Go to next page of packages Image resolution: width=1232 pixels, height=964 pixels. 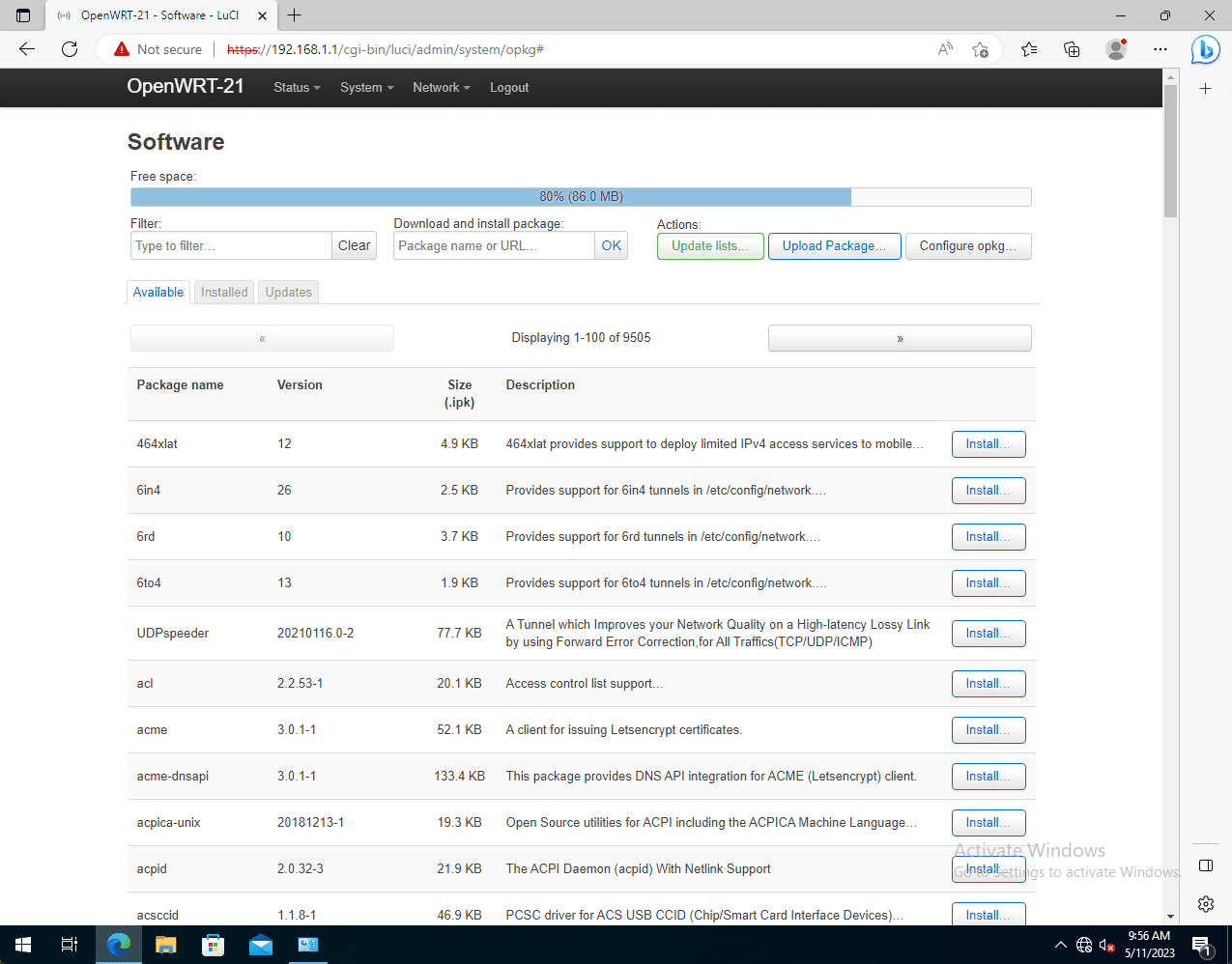click(900, 338)
